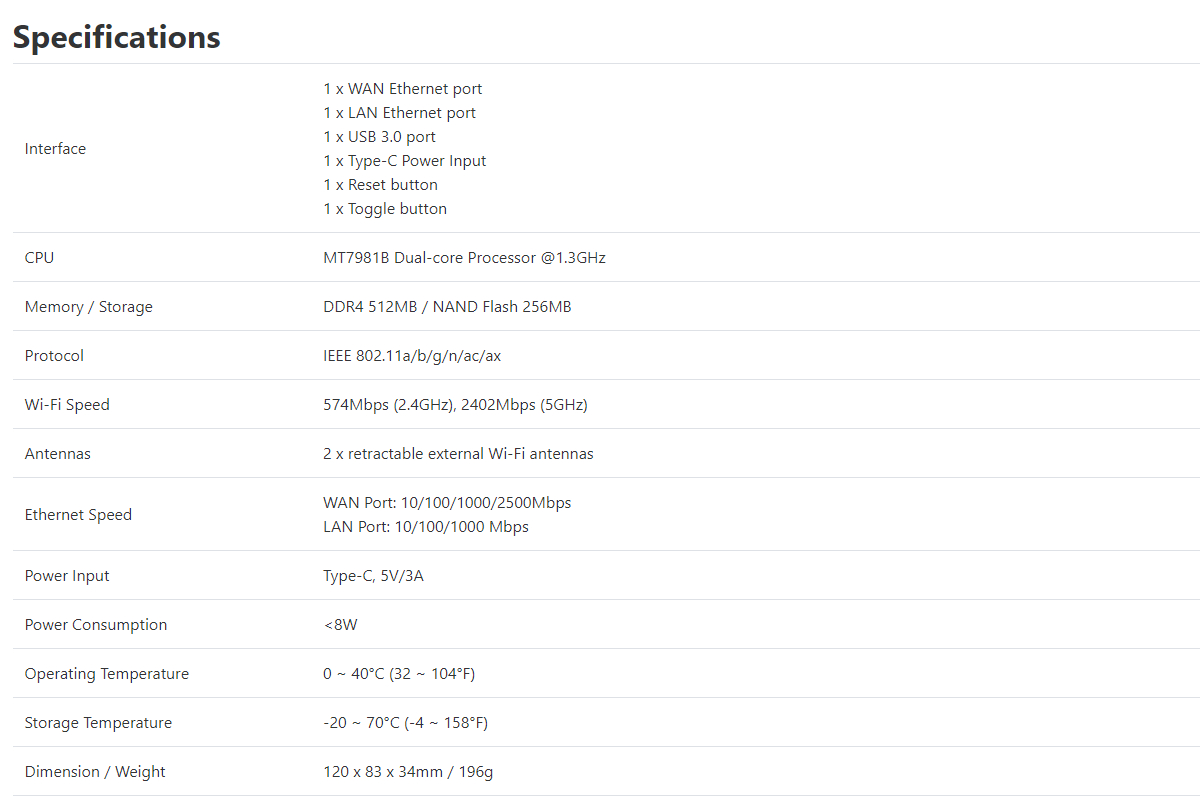
Task: Click the '1 x USB 3.0 port' line
Action: [x=379, y=137]
